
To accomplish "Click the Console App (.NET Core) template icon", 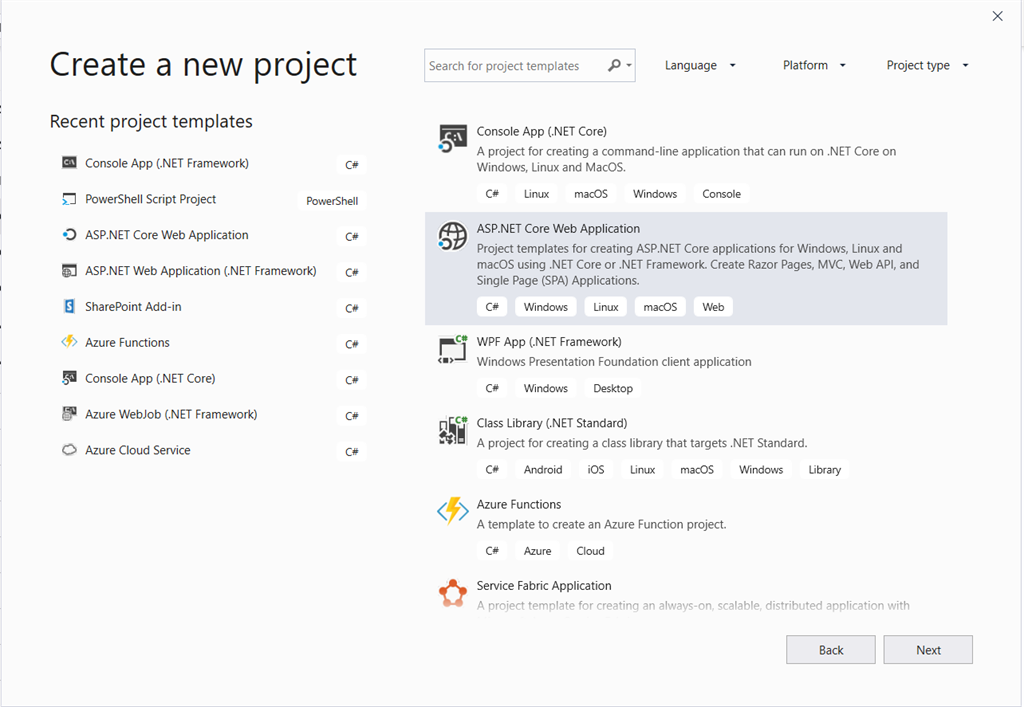I will 453,138.
